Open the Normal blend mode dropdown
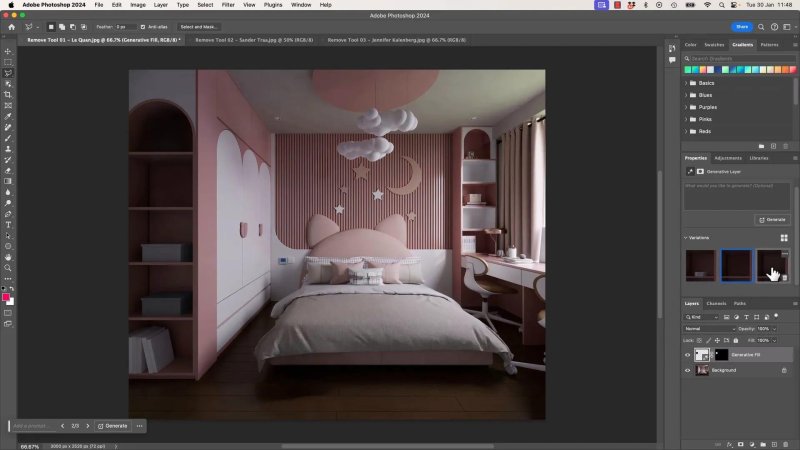This screenshot has height=450, width=800. (710, 329)
